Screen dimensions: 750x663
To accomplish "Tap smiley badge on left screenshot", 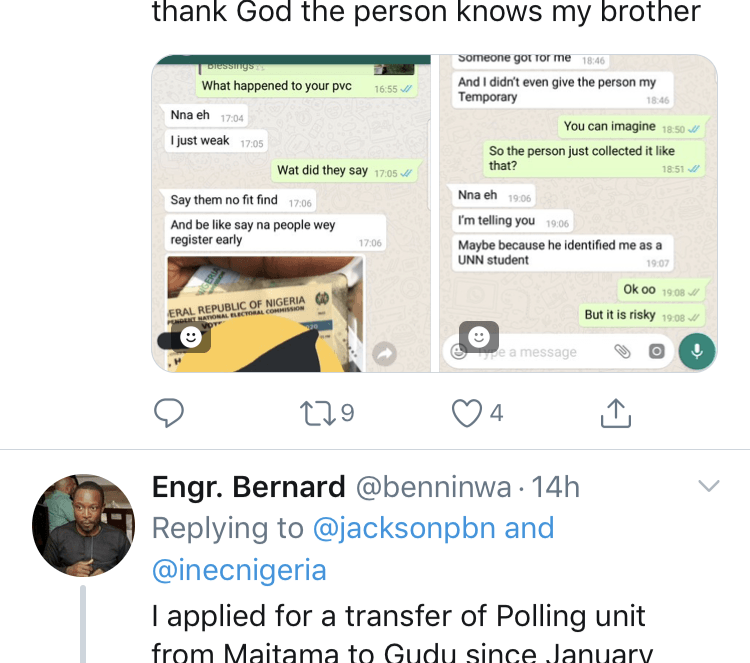I will click(190, 338).
